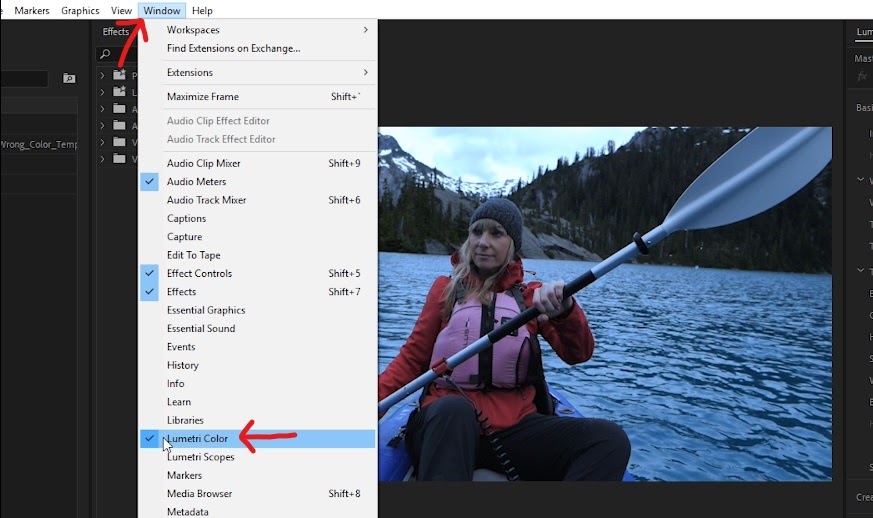Click the kayaker video preview in Program monitor
Screen dimensions: 873x518
pos(605,304)
